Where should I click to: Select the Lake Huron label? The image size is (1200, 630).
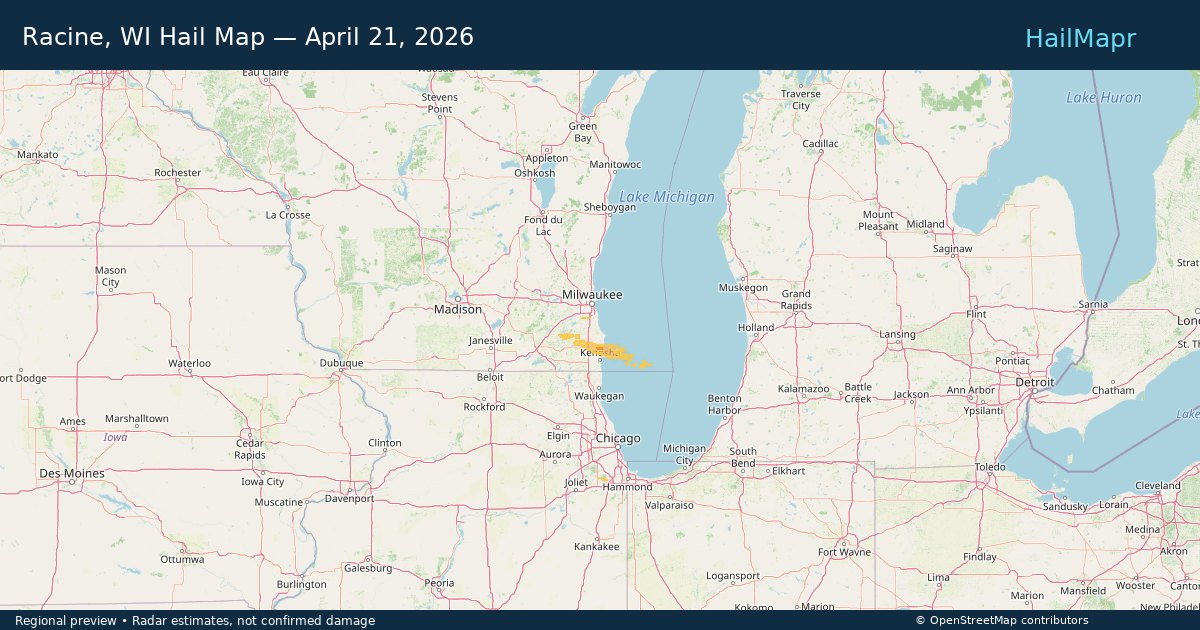(1104, 98)
